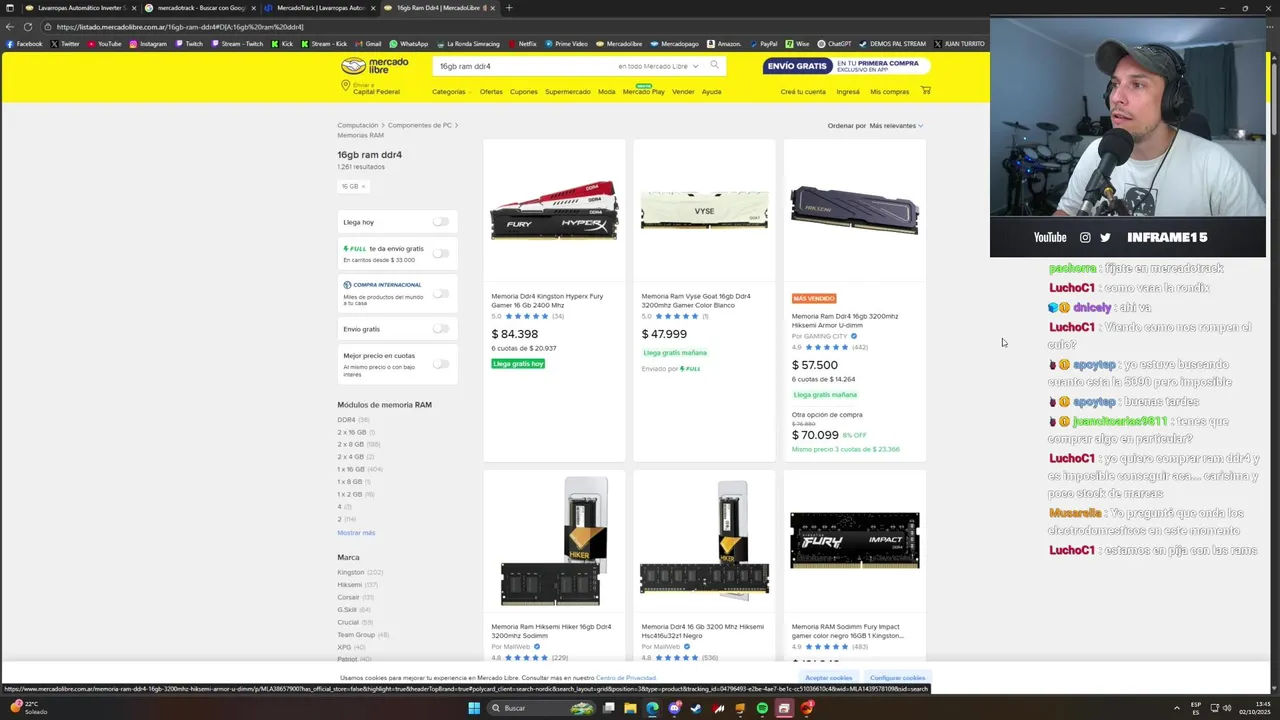Open the WhatsApp bookmark
Viewport: 1280px width, 720px height.
408,44
